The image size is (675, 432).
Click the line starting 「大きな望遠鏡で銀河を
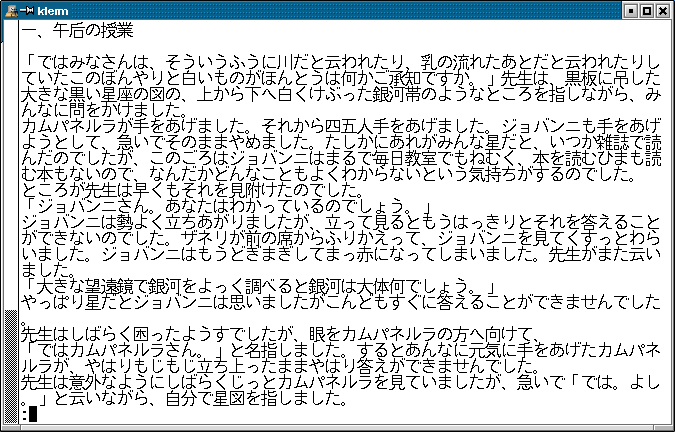(x=260, y=286)
